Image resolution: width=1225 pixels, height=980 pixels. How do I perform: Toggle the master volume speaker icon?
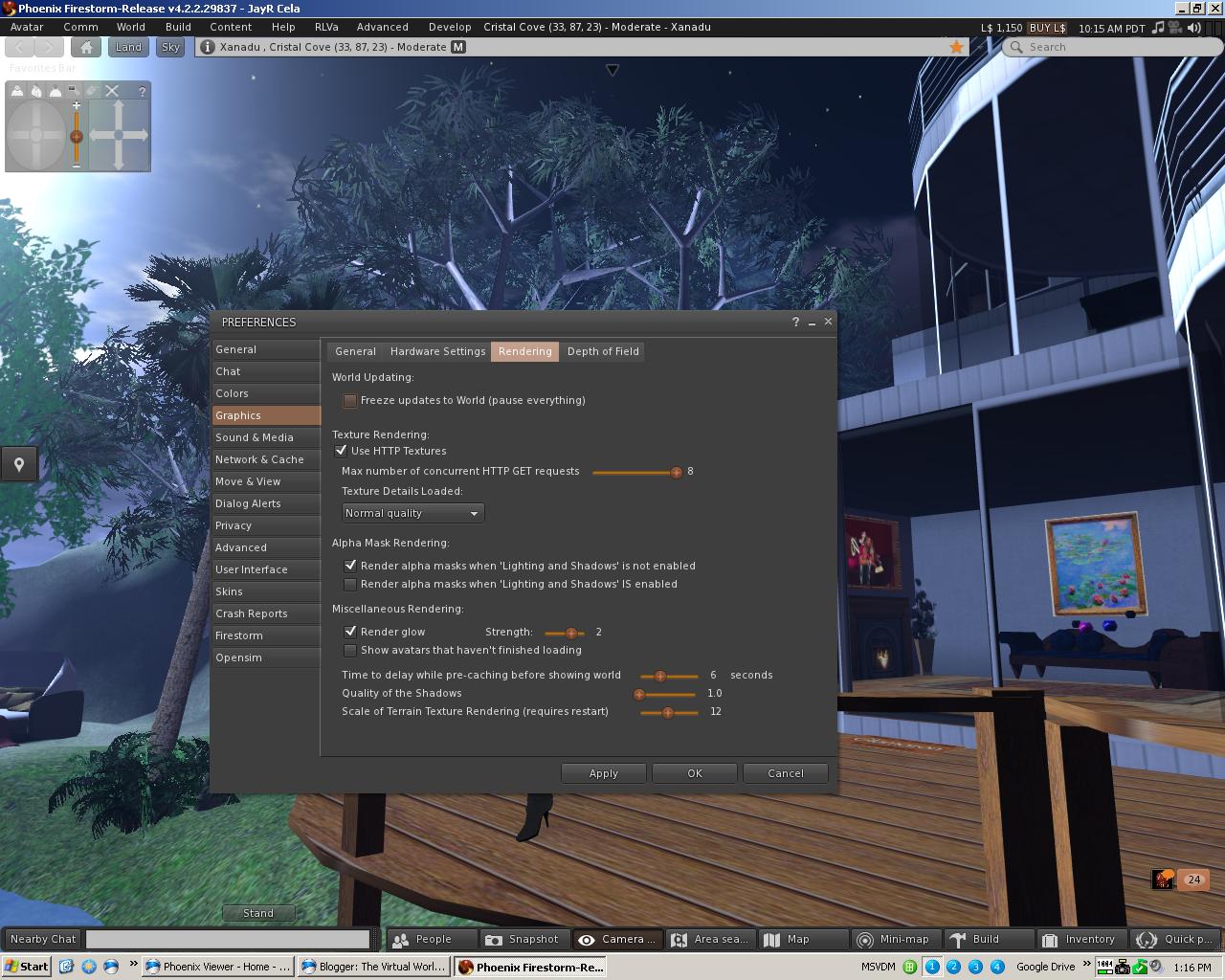tap(1194, 28)
